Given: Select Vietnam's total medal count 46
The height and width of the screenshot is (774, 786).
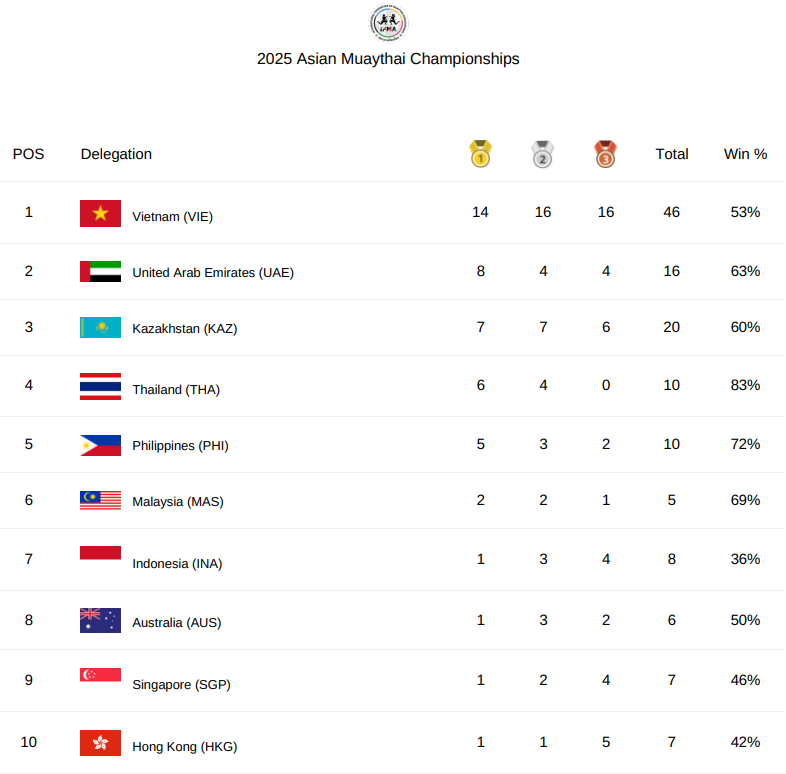Looking at the screenshot, I should [672, 212].
